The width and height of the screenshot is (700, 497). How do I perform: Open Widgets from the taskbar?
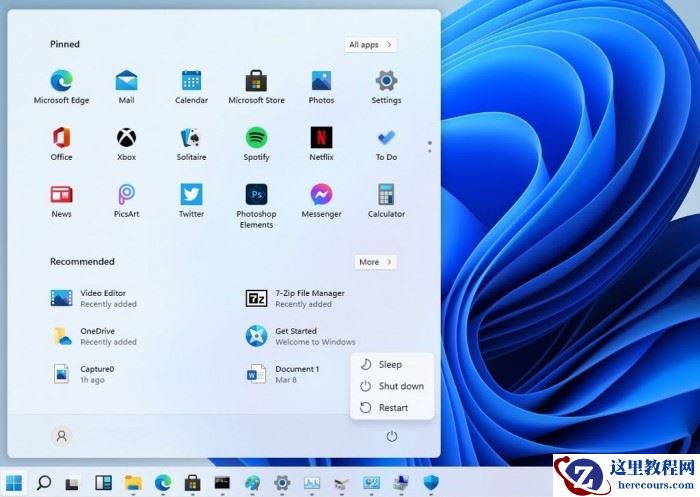(x=104, y=482)
